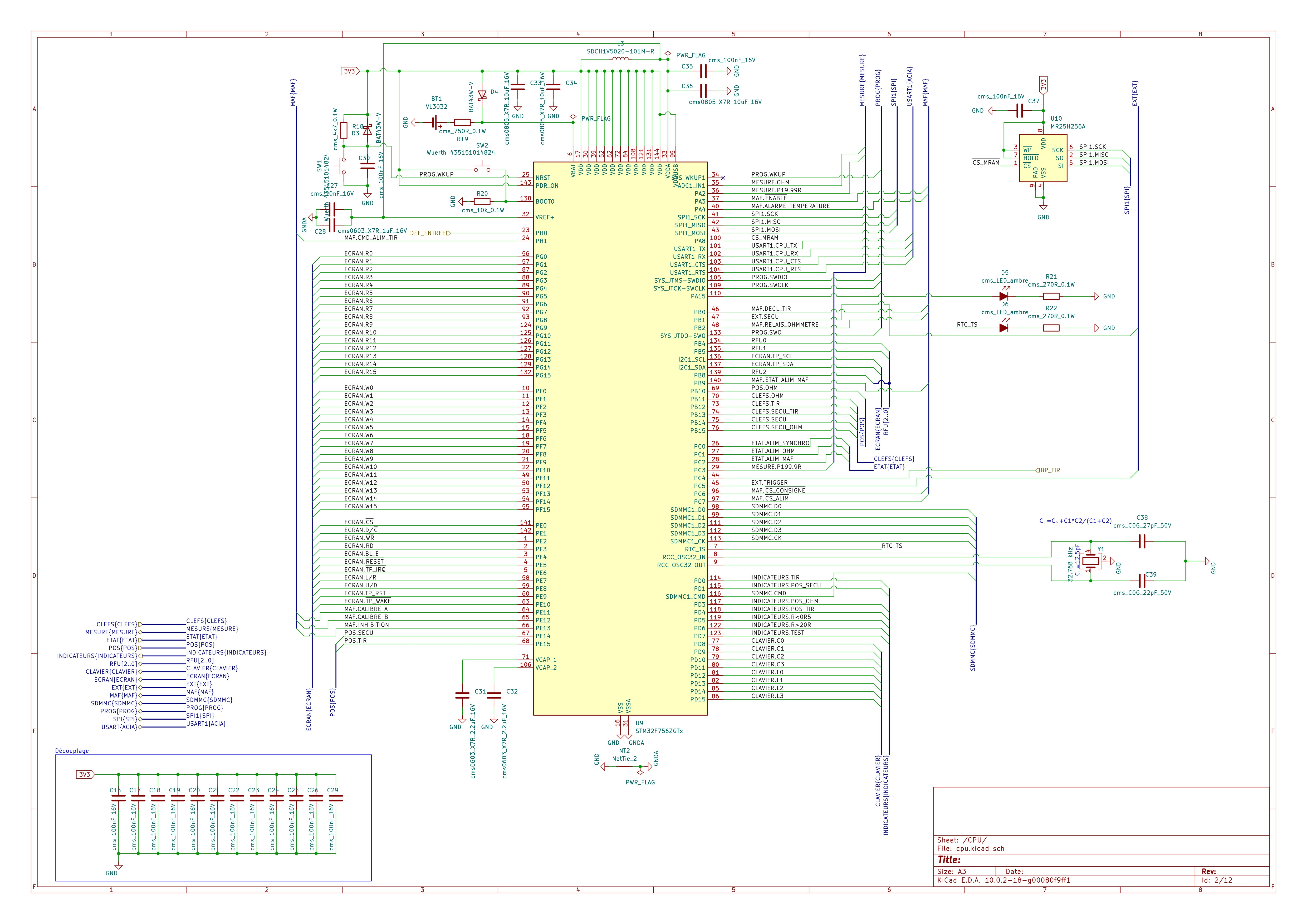
Task: Select capacitor C35 symbol
Action: tap(704, 71)
